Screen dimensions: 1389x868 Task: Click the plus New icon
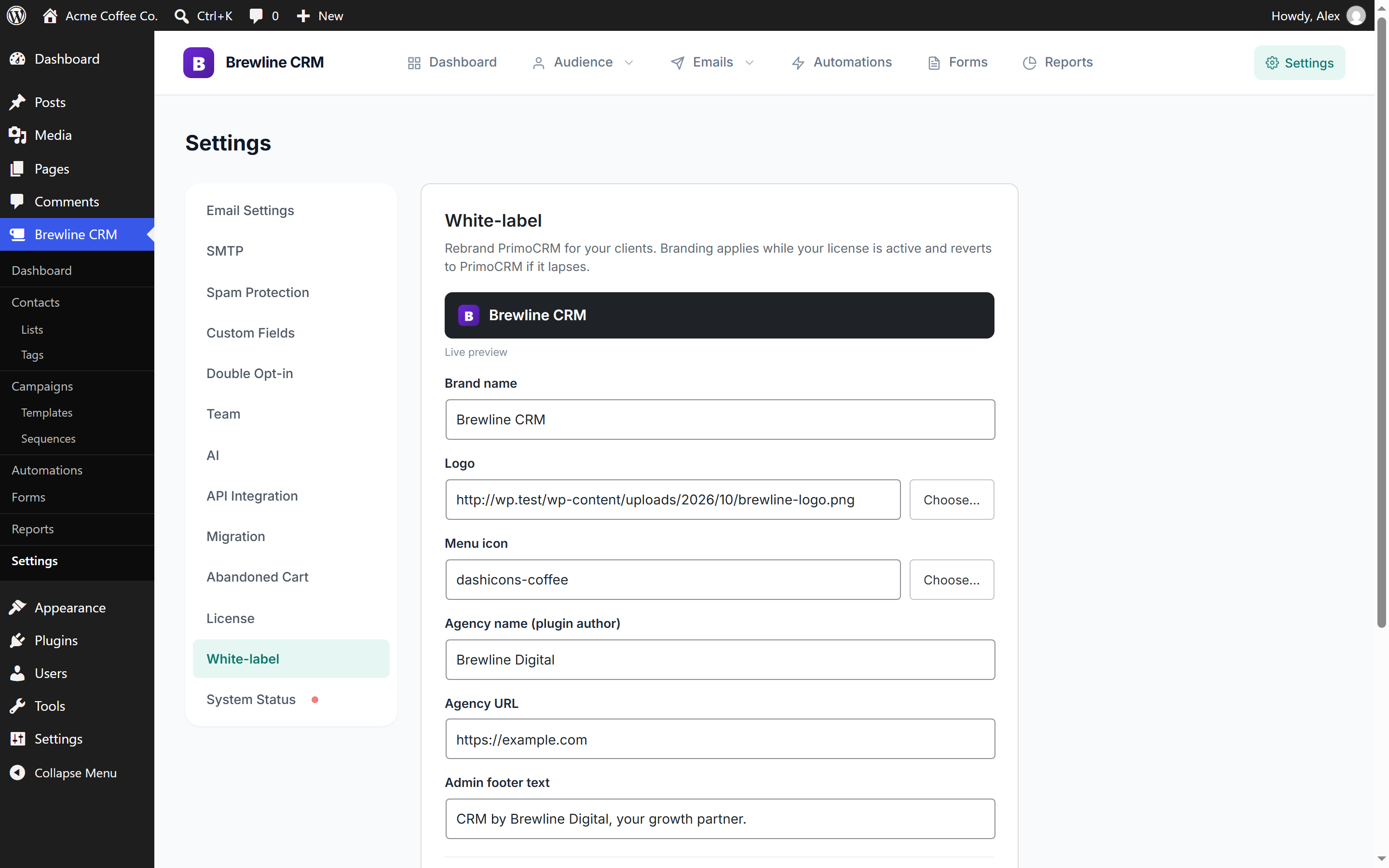pyautogui.click(x=303, y=16)
